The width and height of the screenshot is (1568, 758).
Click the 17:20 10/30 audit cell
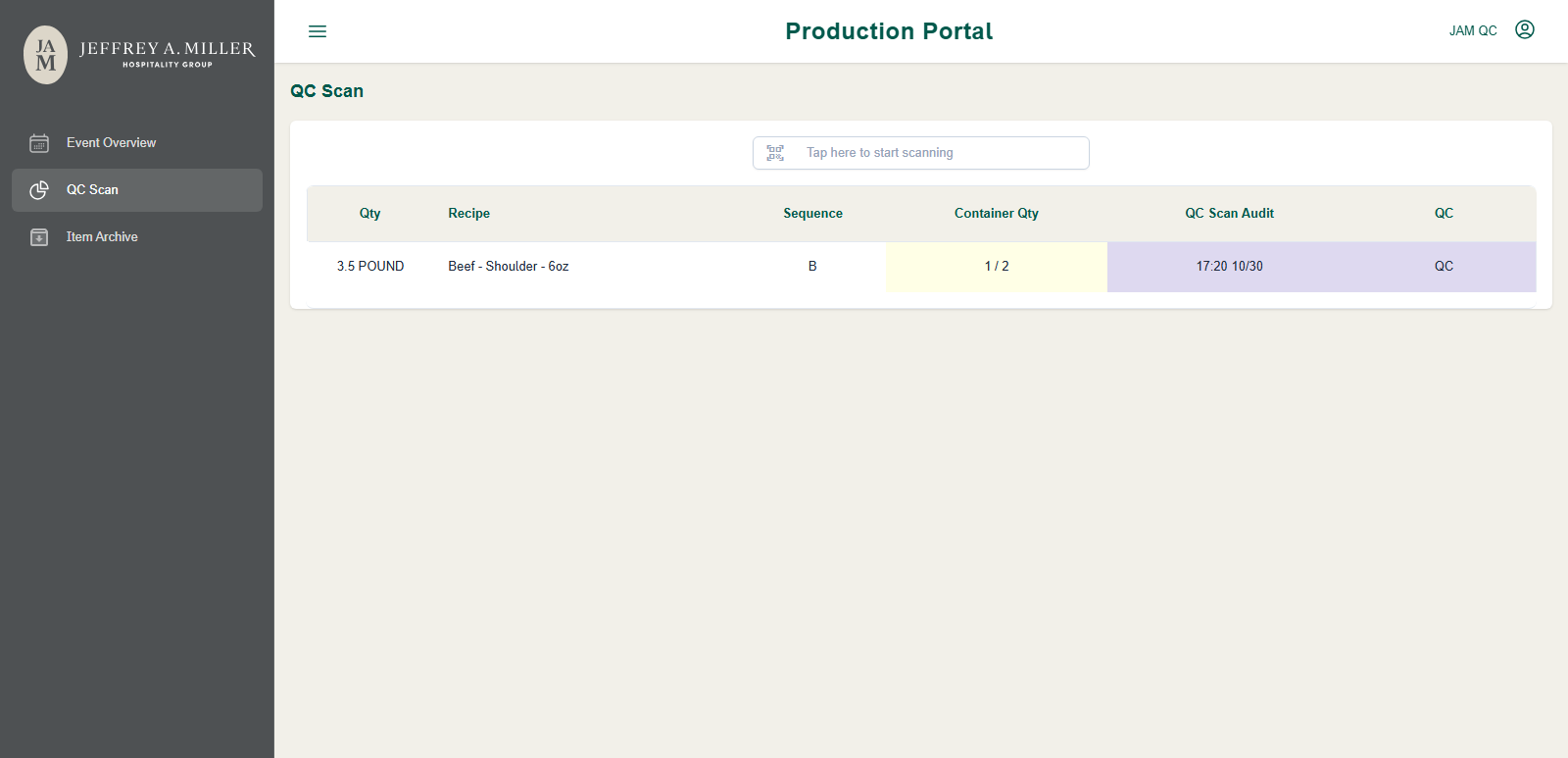click(x=1230, y=267)
